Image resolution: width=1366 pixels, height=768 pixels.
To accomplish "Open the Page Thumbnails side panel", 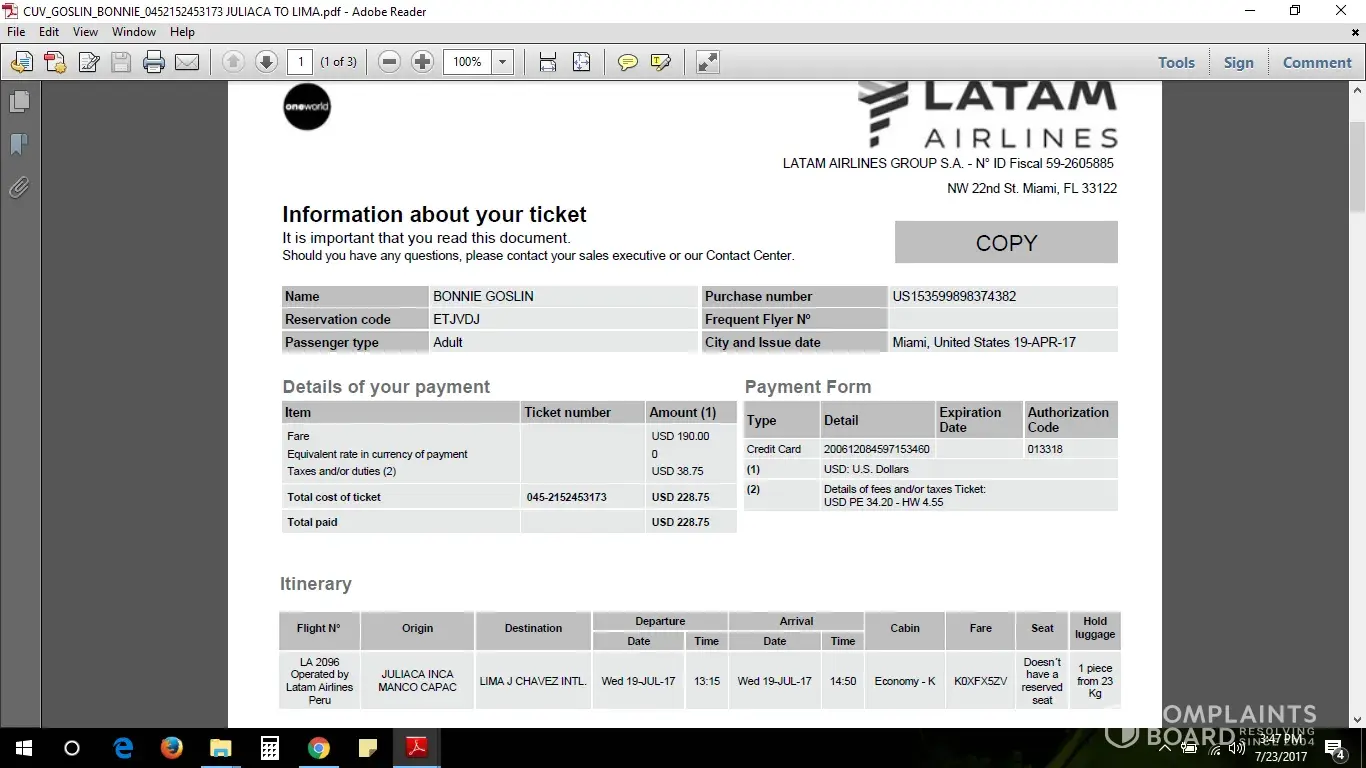I will 19,102.
